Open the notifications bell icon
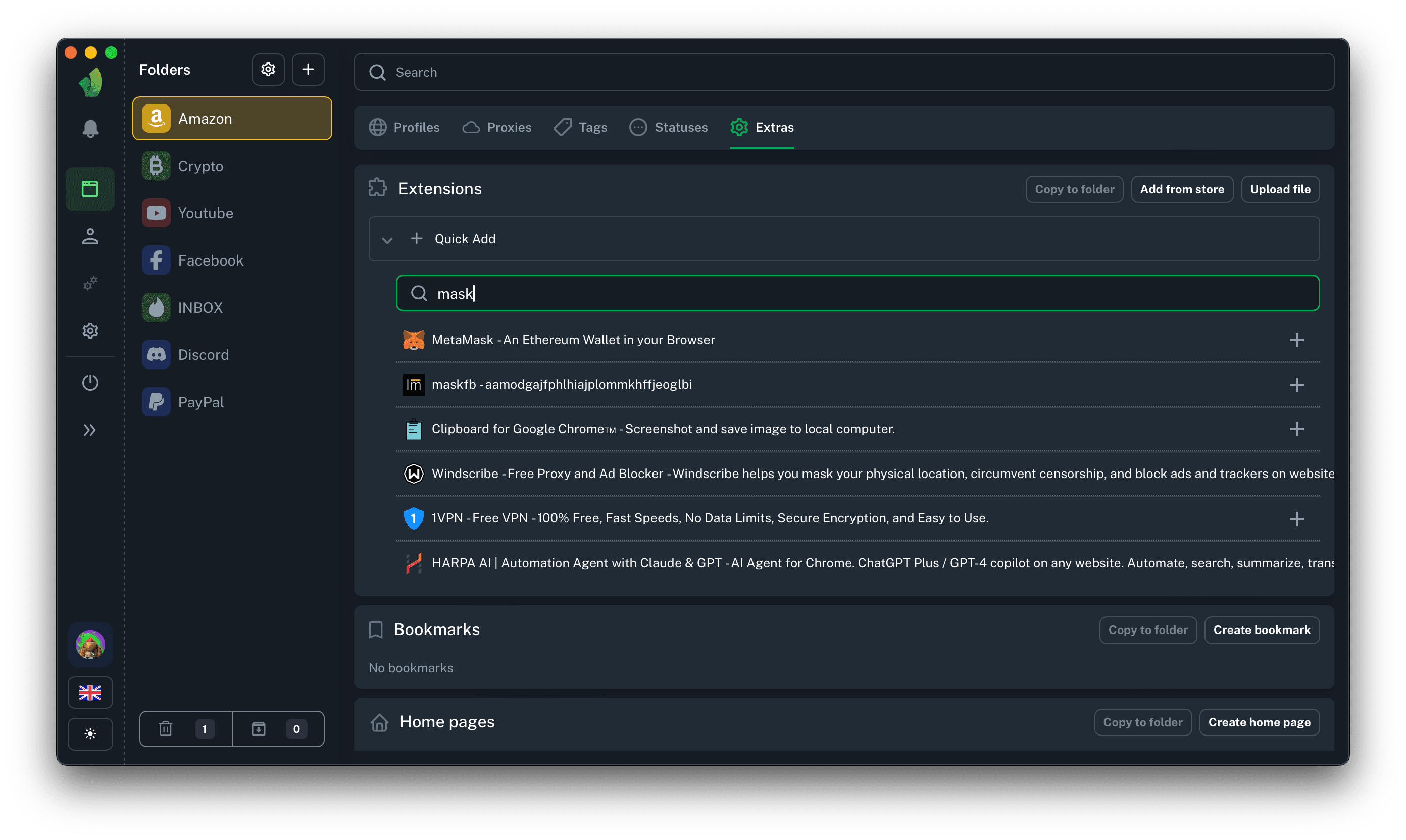This screenshot has height=840, width=1406. 90,129
